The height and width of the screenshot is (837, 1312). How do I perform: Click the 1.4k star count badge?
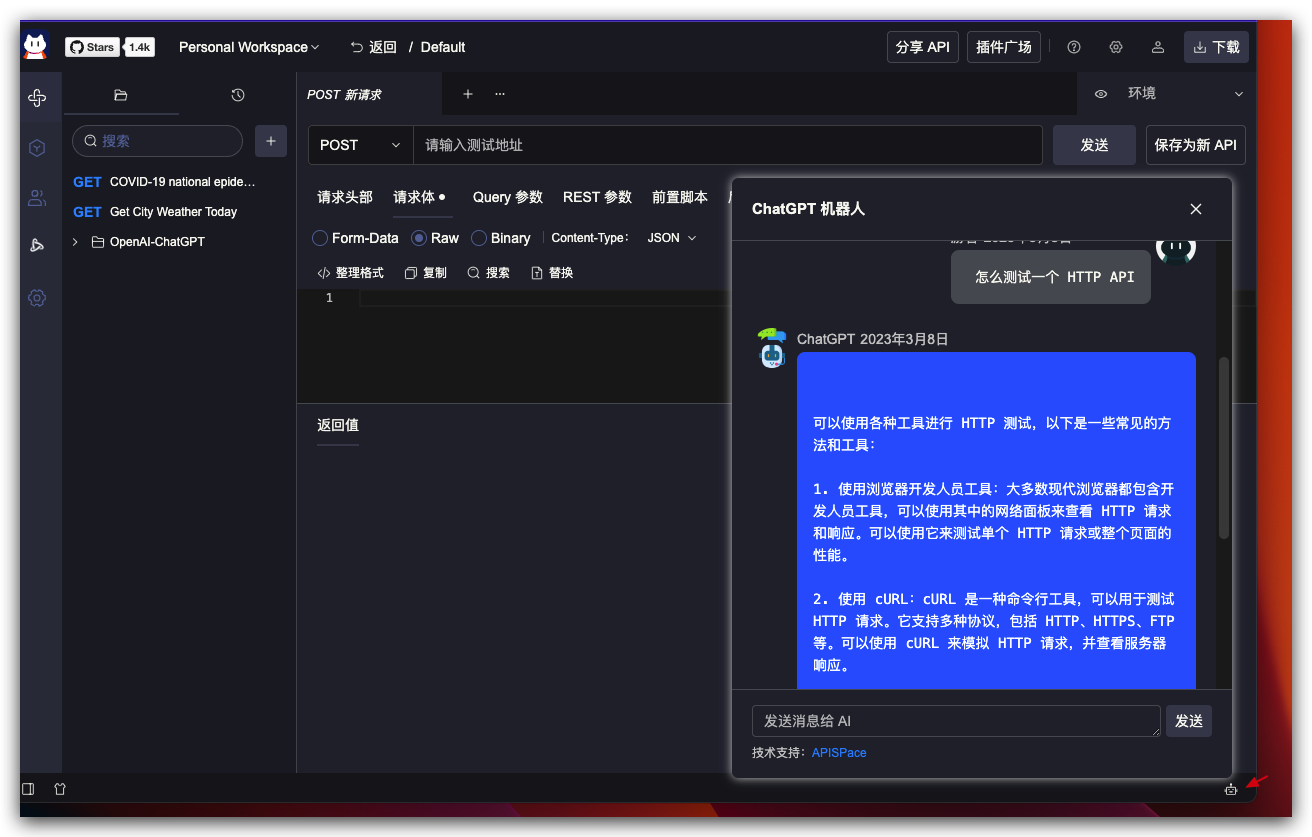[x=140, y=47]
